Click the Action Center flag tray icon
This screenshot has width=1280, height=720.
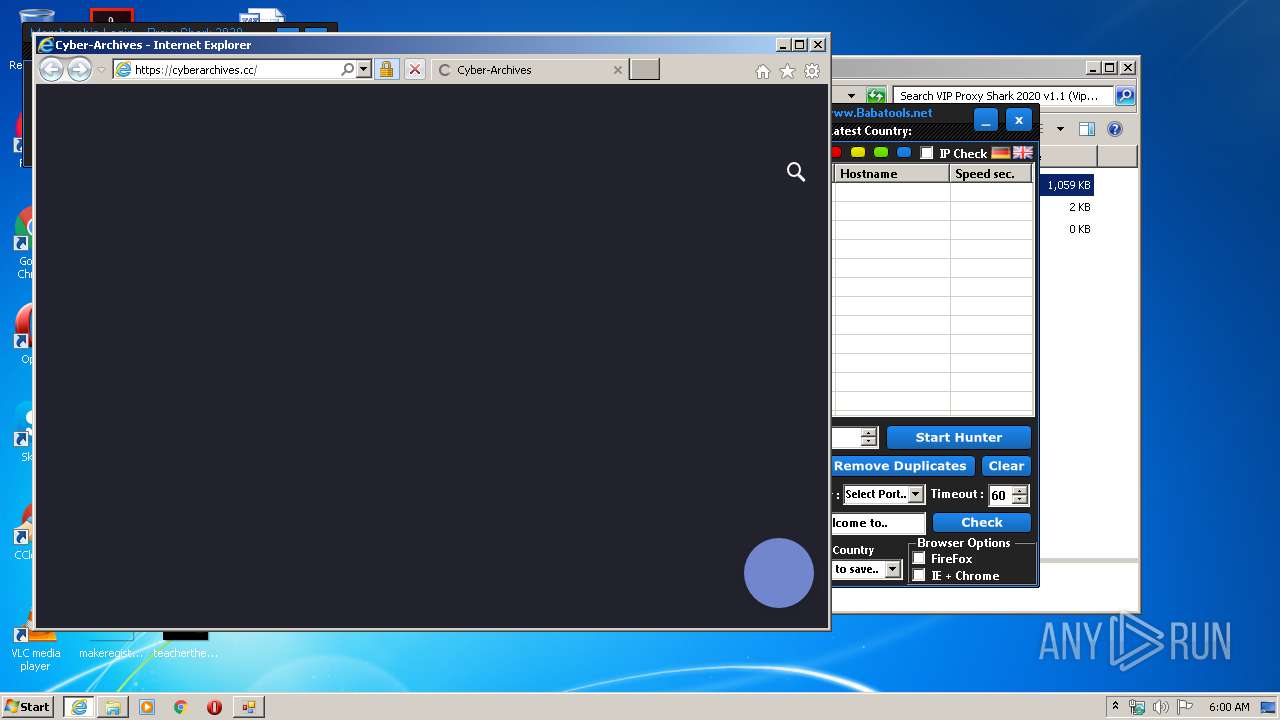tap(1183, 707)
